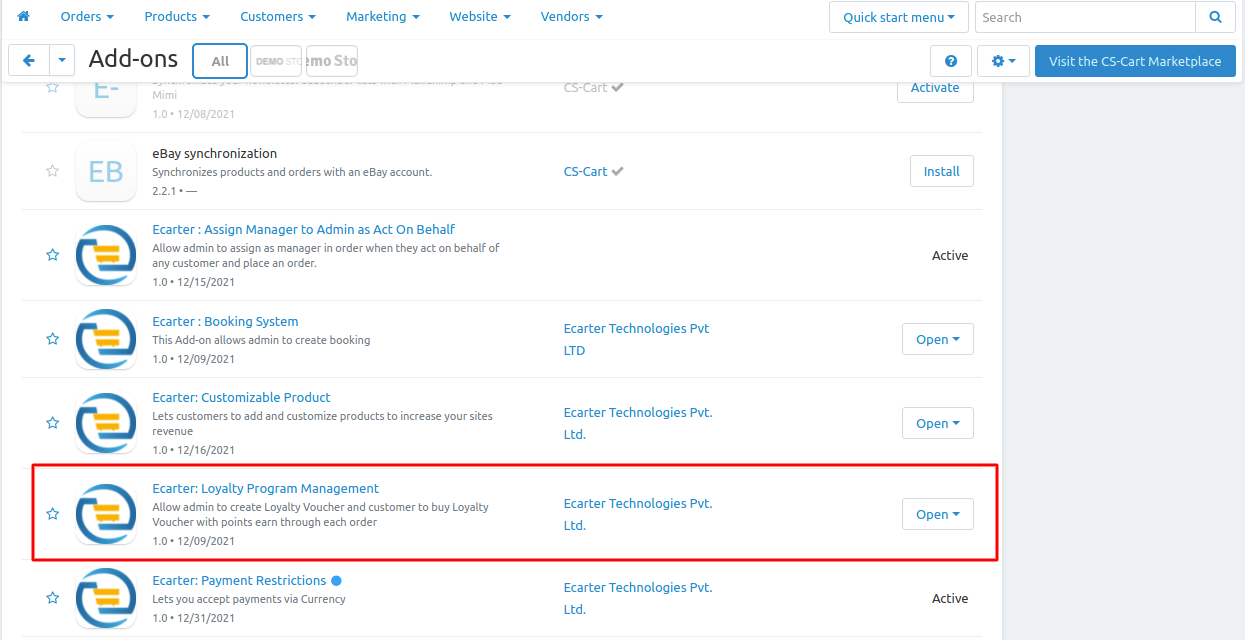Click the '2.2.1 • —' version text
Viewport: 1245px width, 640px height.
coord(175,190)
